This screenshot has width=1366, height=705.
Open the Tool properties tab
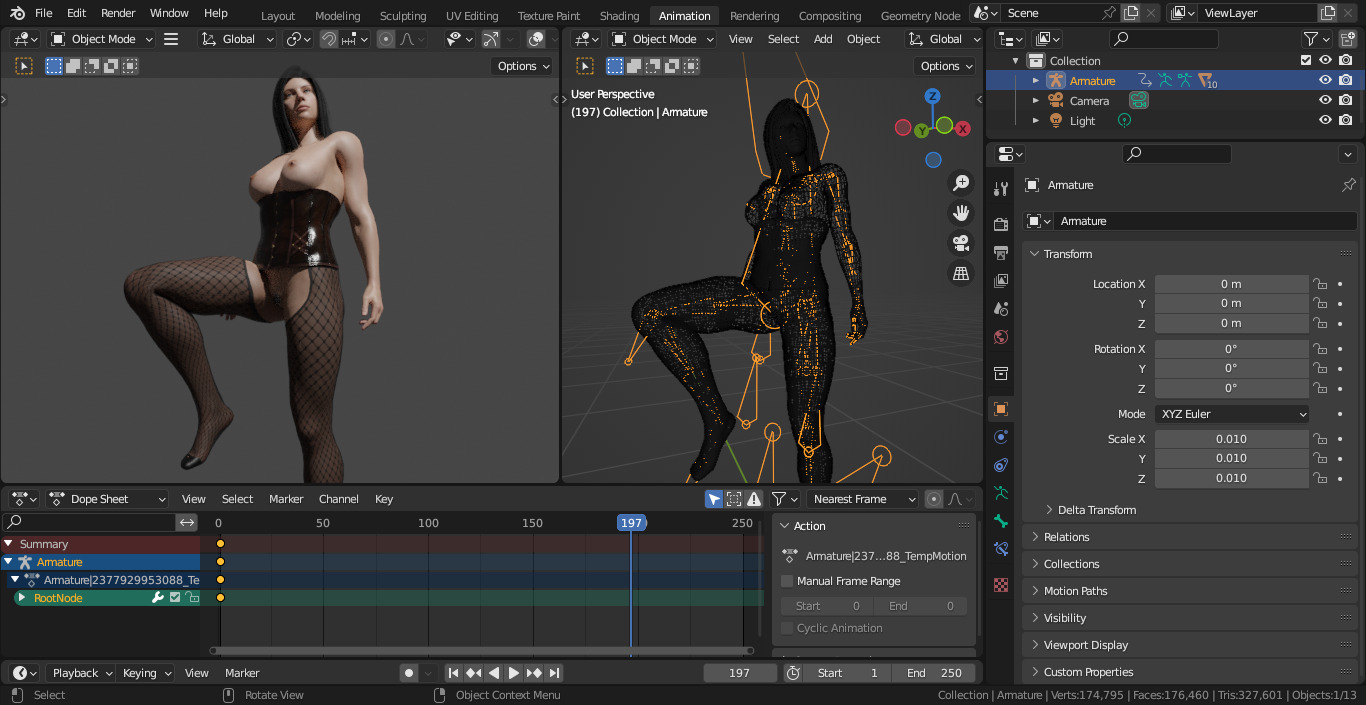point(1001,189)
